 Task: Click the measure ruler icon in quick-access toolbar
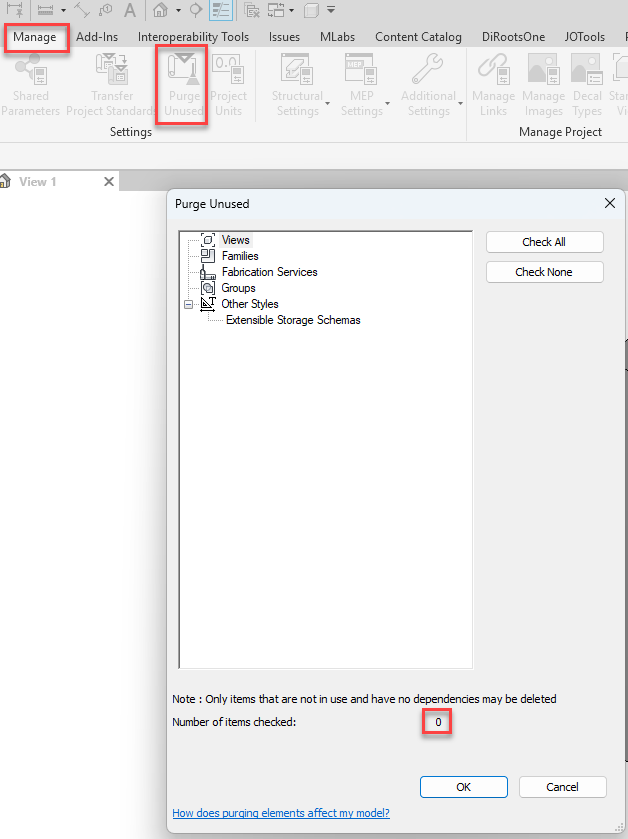(45, 10)
